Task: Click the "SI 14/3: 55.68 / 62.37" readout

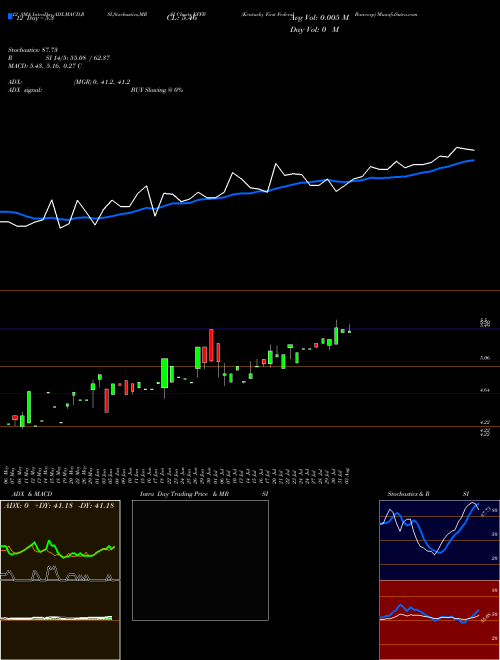Action: (x=77, y=58)
